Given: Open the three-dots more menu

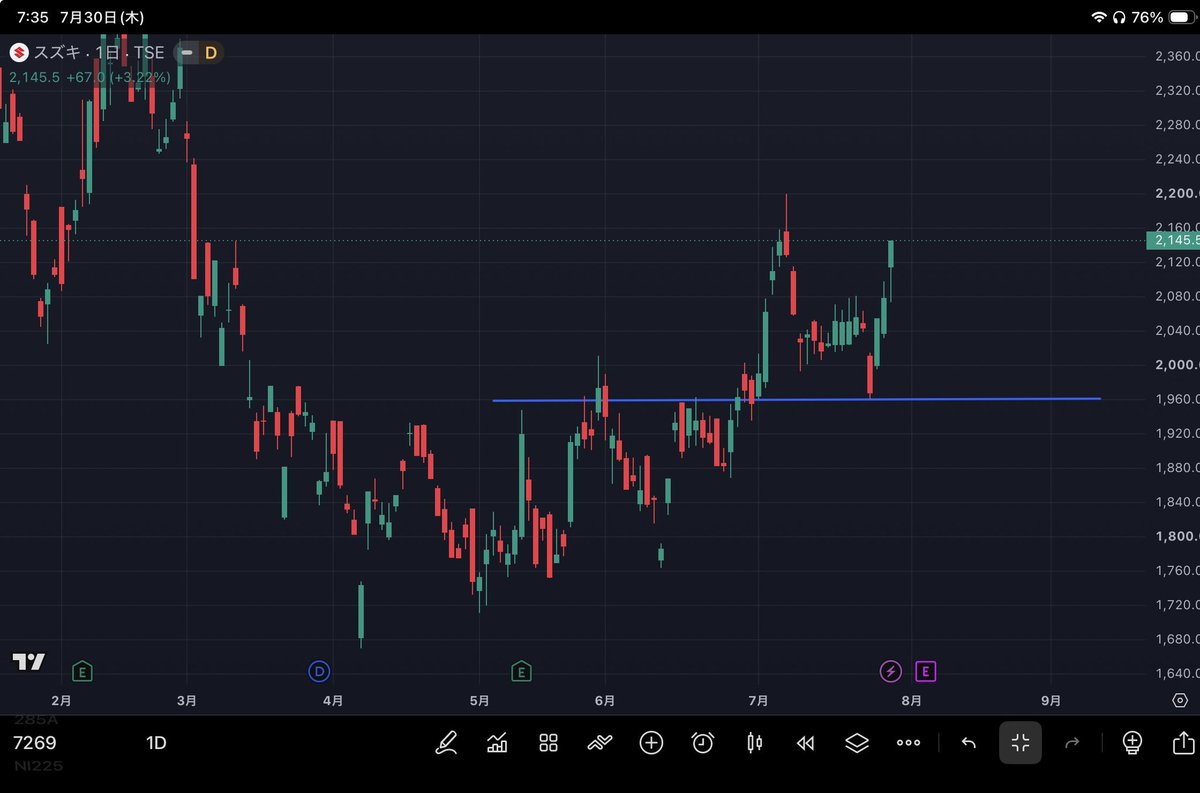Looking at the screenshot, I should (908, 743).
